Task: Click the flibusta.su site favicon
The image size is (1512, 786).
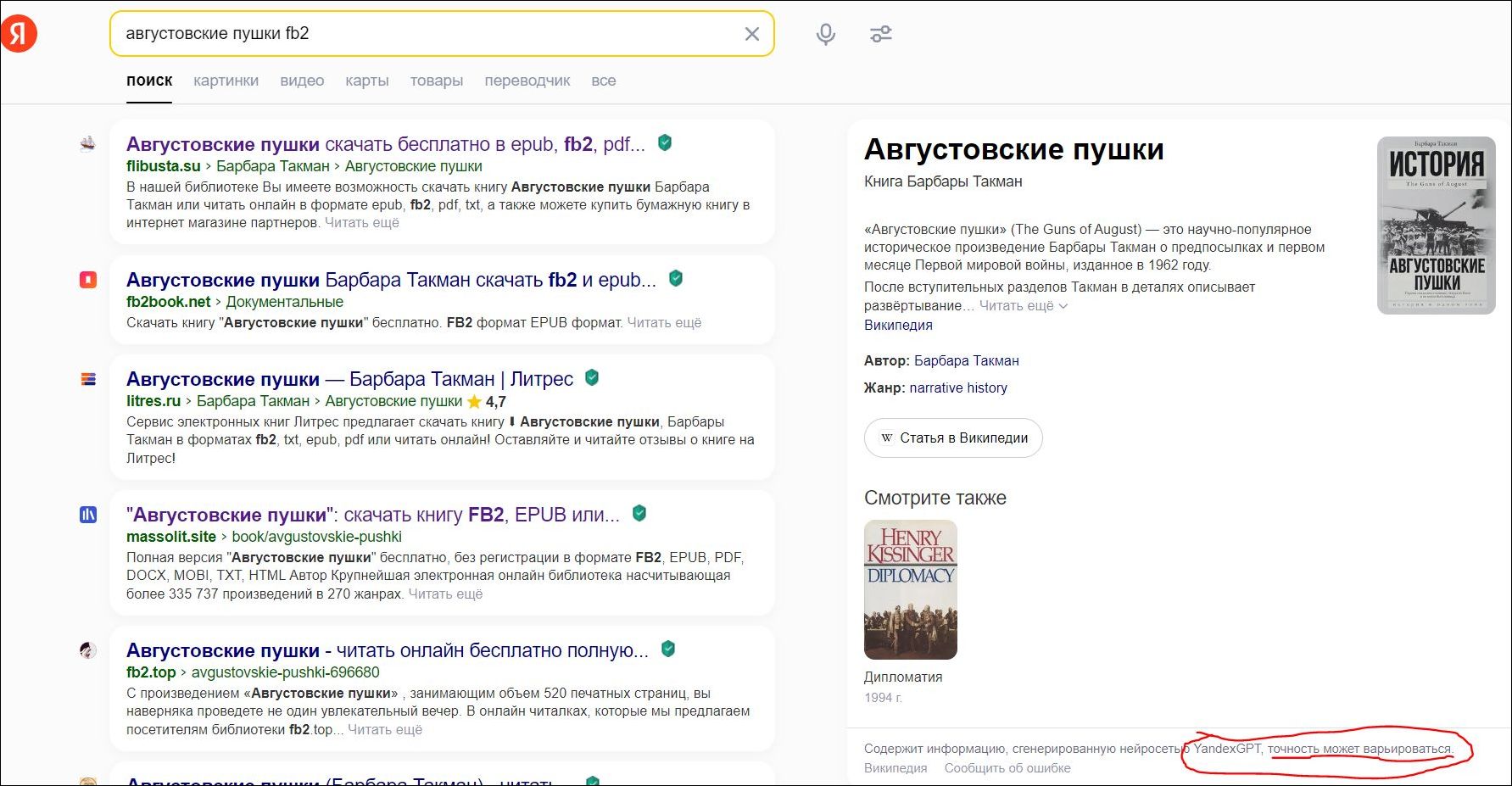Action: (x=88, y=144)
